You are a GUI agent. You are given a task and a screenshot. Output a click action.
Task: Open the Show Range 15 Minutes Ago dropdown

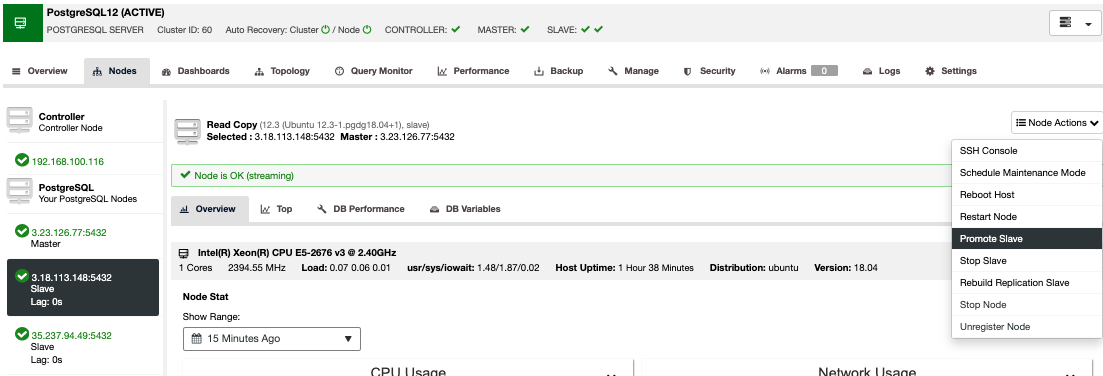[x=272, y=339]
